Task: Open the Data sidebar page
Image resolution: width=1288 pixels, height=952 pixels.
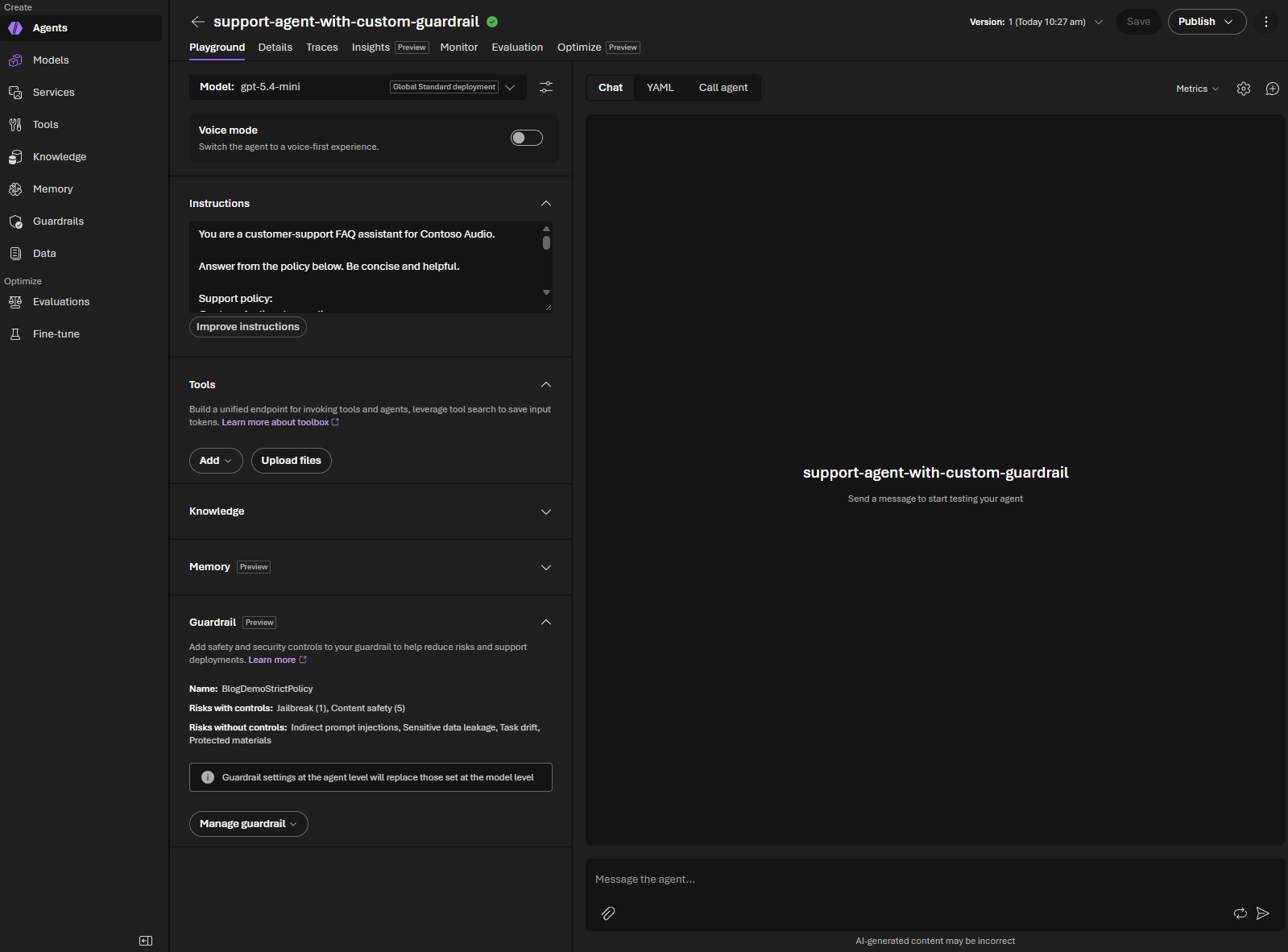Action: pos(81,254)
